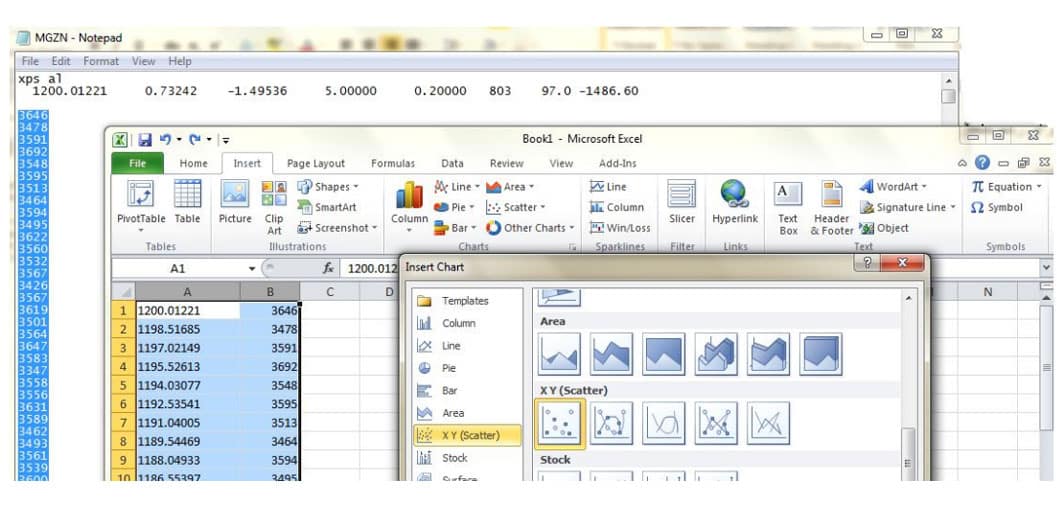This screenshot has width=1063, height=532.
Task: Choose the first Area chart thumbnail
Action: click(x=559, y=354)
